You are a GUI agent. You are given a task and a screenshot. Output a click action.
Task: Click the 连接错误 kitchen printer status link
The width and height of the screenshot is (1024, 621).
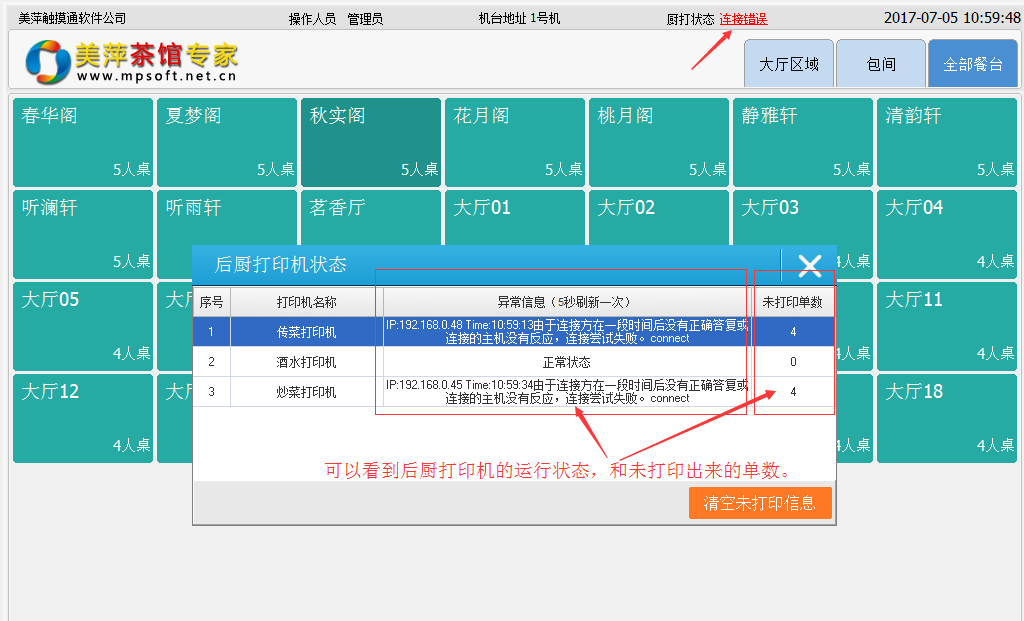tap(743, 19)
